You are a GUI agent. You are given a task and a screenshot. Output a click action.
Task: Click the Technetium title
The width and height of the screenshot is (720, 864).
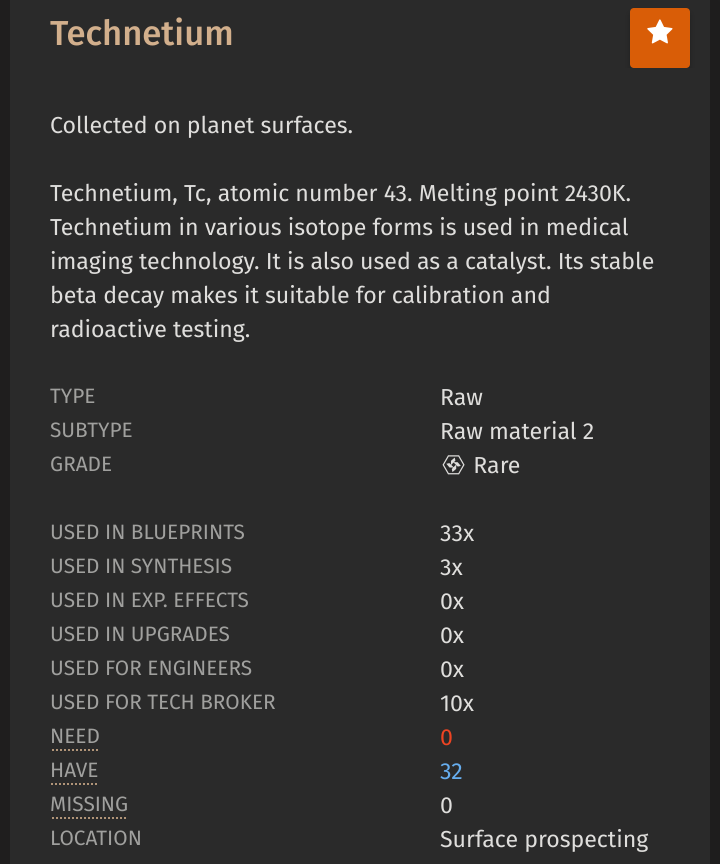coord(142,34)
